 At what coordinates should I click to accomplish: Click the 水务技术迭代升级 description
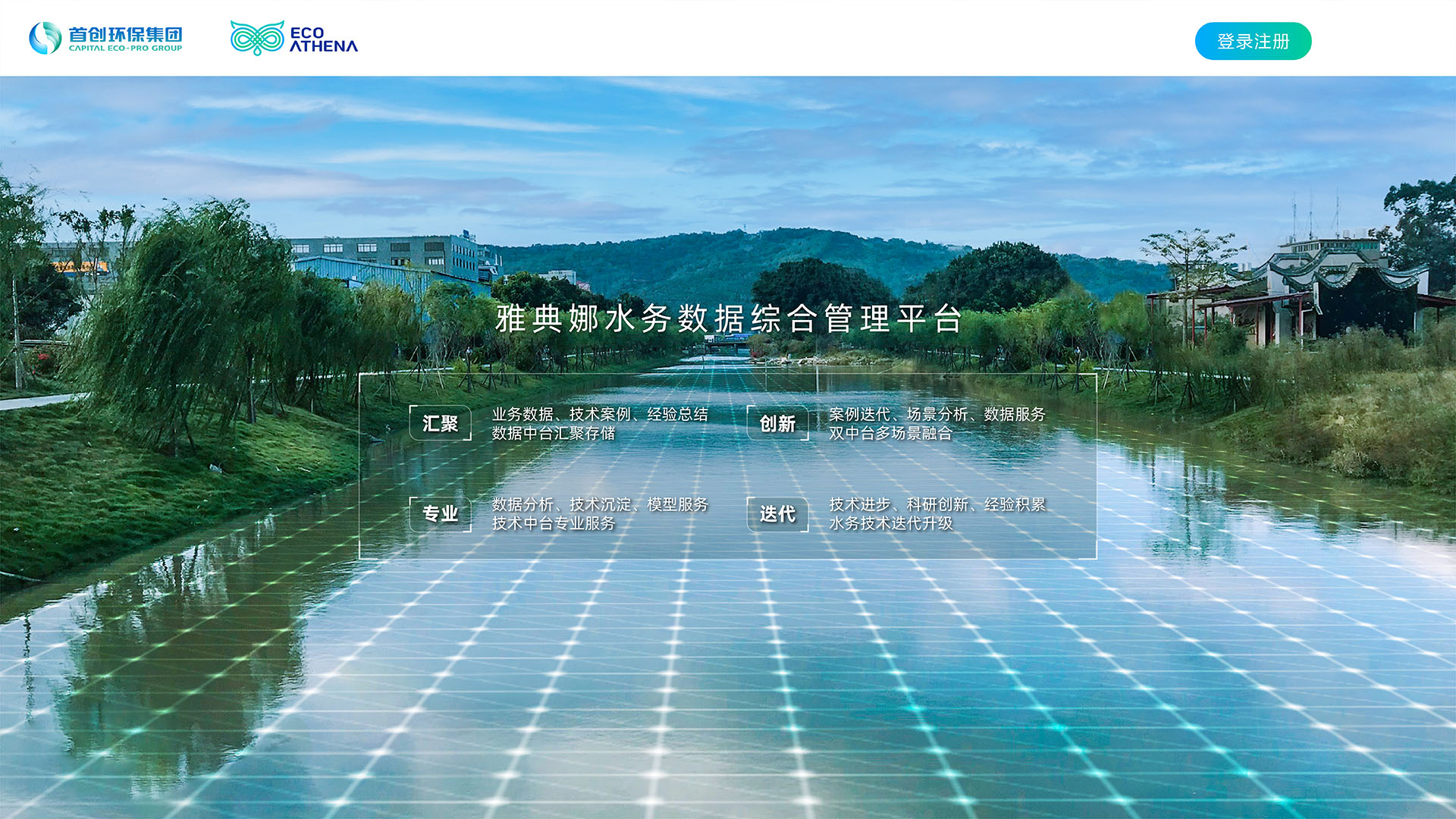890,523
